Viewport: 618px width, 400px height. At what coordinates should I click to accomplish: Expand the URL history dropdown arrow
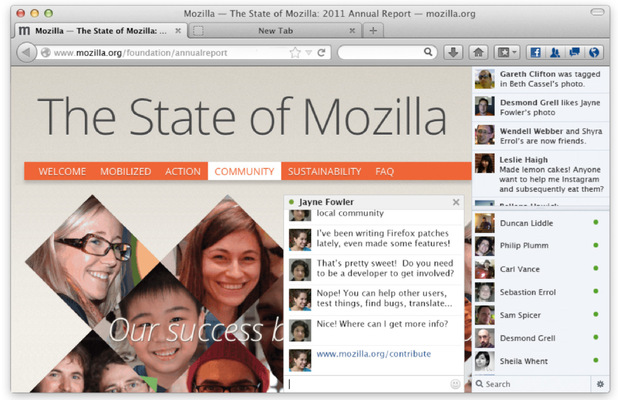(x=308, y=52)
